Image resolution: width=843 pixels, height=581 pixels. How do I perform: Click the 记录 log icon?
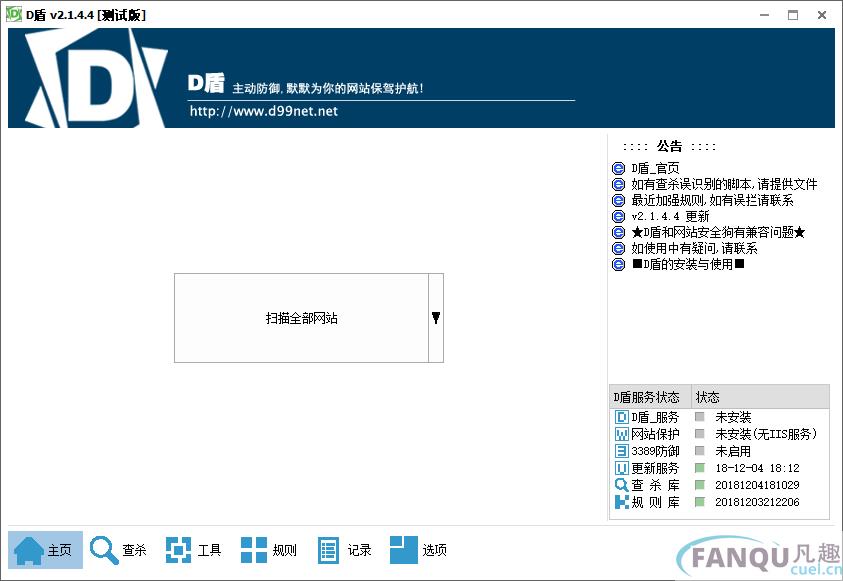(x=328, y=550)
